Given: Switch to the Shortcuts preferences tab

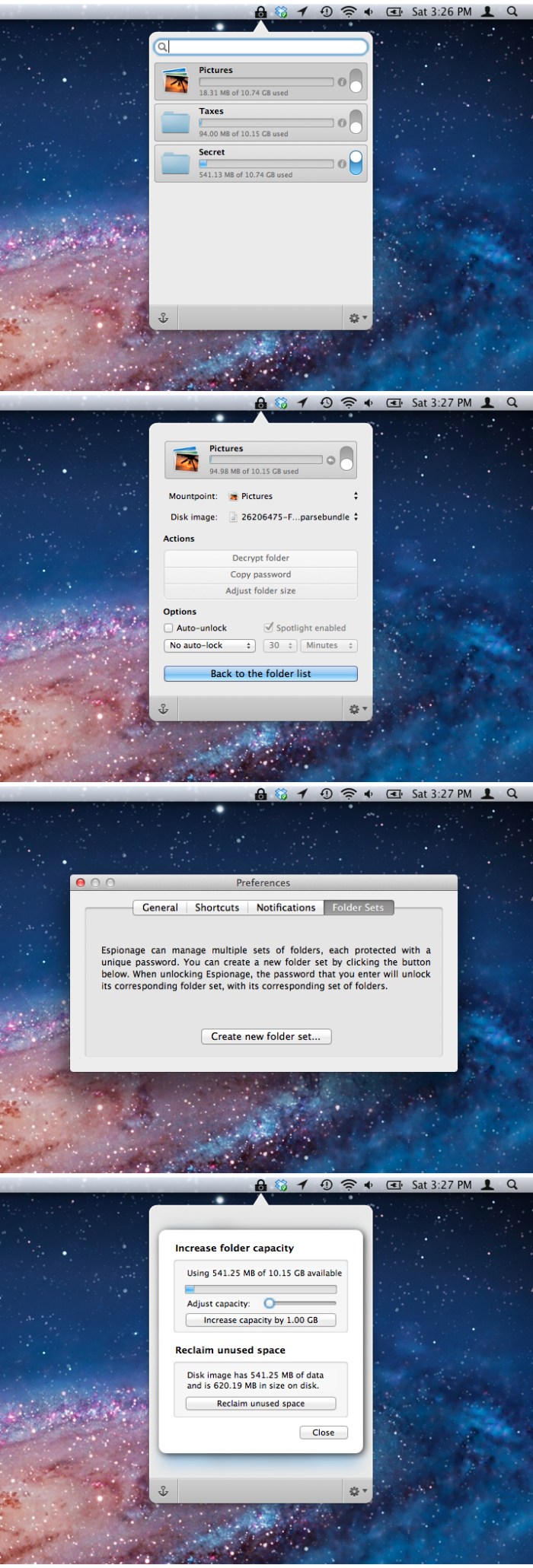Looking at the screenshot, I should (217, 908).
